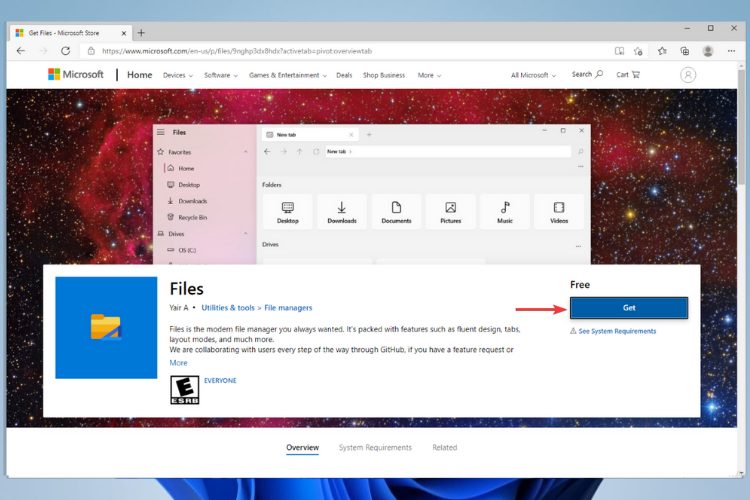This screenshot has height=500, width=750.
Task: Click the page vertical scrollbar
Action: [x=741, y=127]
